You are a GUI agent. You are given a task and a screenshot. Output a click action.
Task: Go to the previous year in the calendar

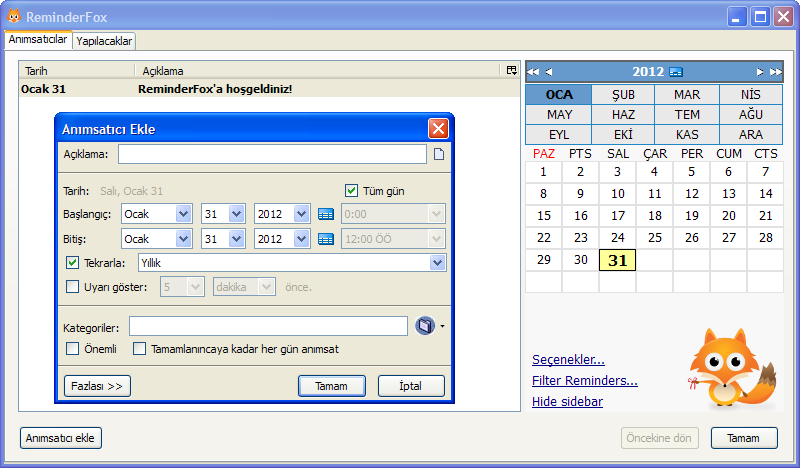click(533, 72)
